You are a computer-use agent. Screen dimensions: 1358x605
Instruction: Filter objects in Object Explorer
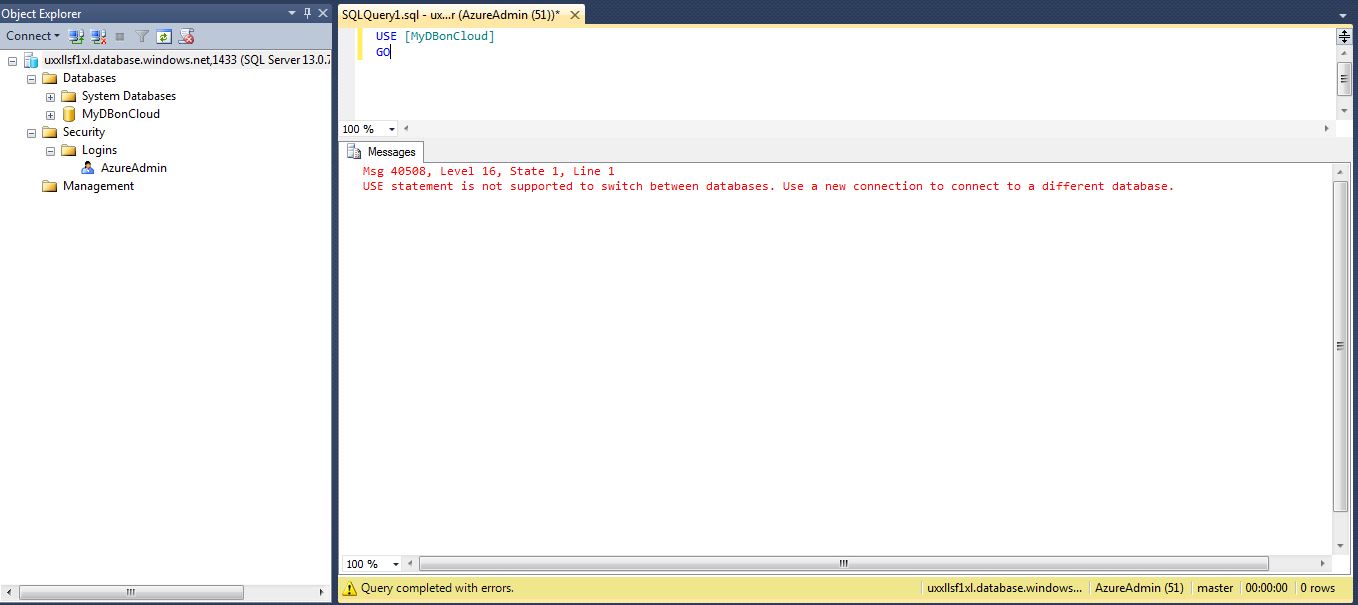click(x=141, y=36)
